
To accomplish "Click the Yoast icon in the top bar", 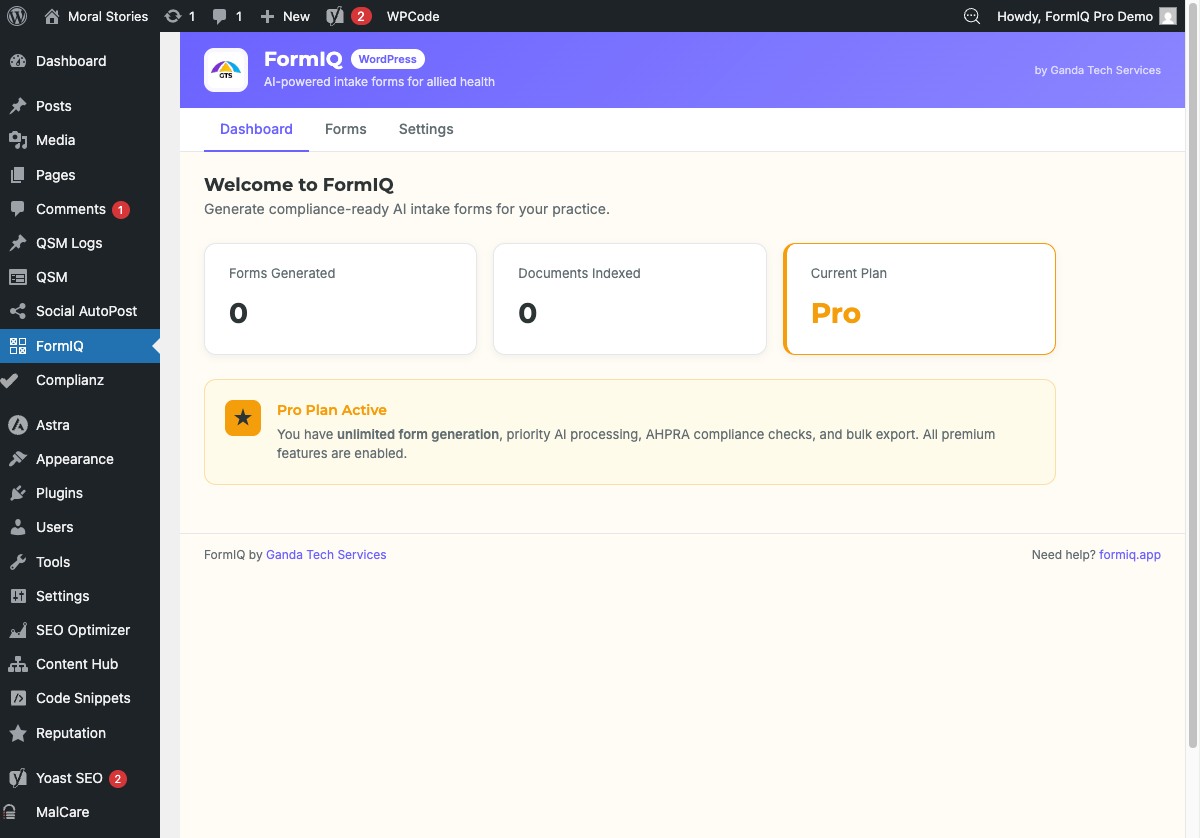I will 335,16.
